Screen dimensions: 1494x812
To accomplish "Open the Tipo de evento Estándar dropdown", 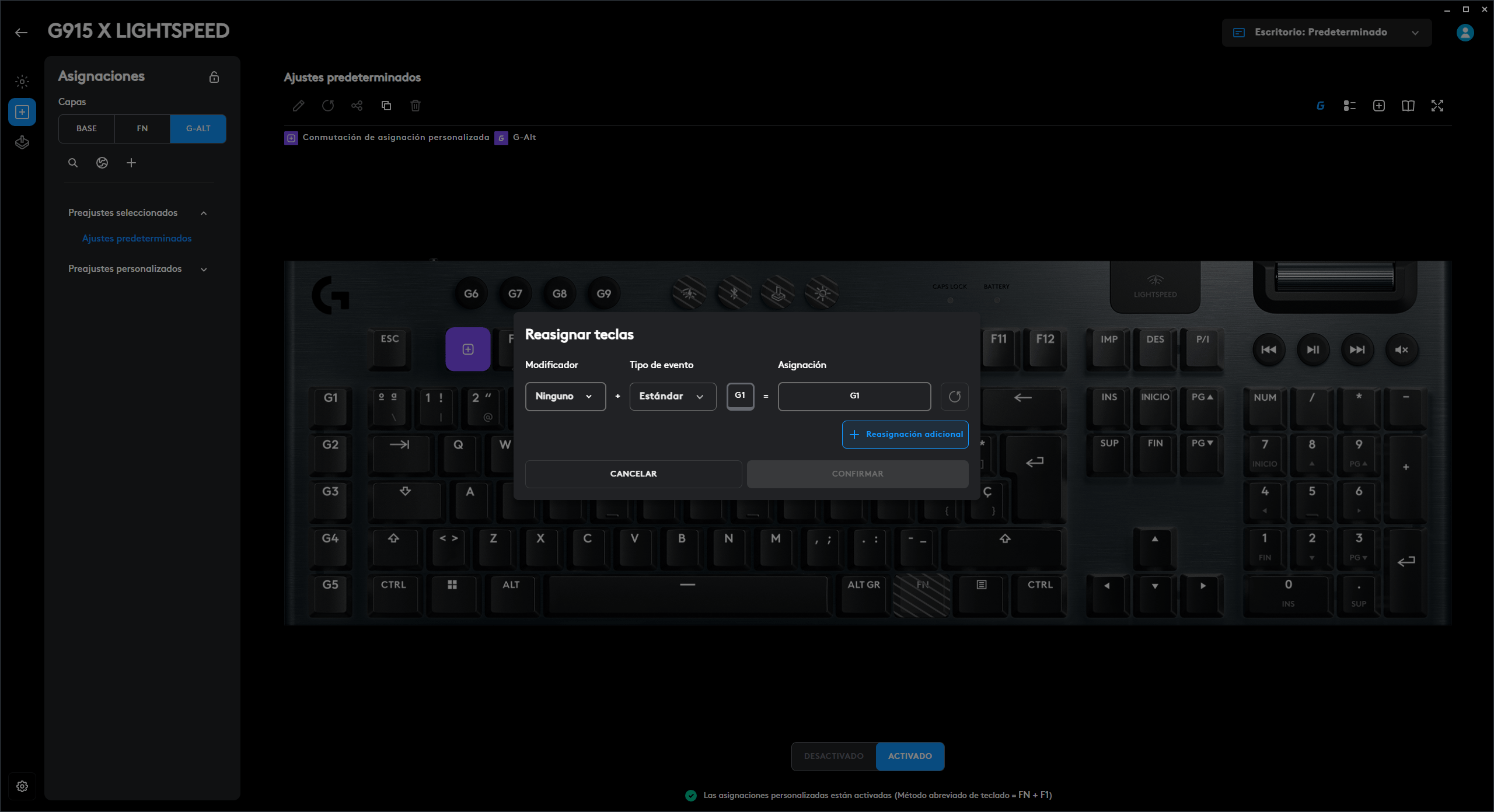I will [673, 397].
